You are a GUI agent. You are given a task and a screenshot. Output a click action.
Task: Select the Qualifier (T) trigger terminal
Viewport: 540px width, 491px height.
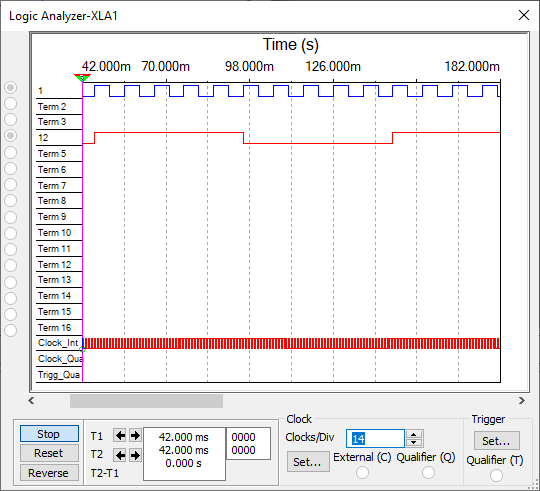[496, 476]
